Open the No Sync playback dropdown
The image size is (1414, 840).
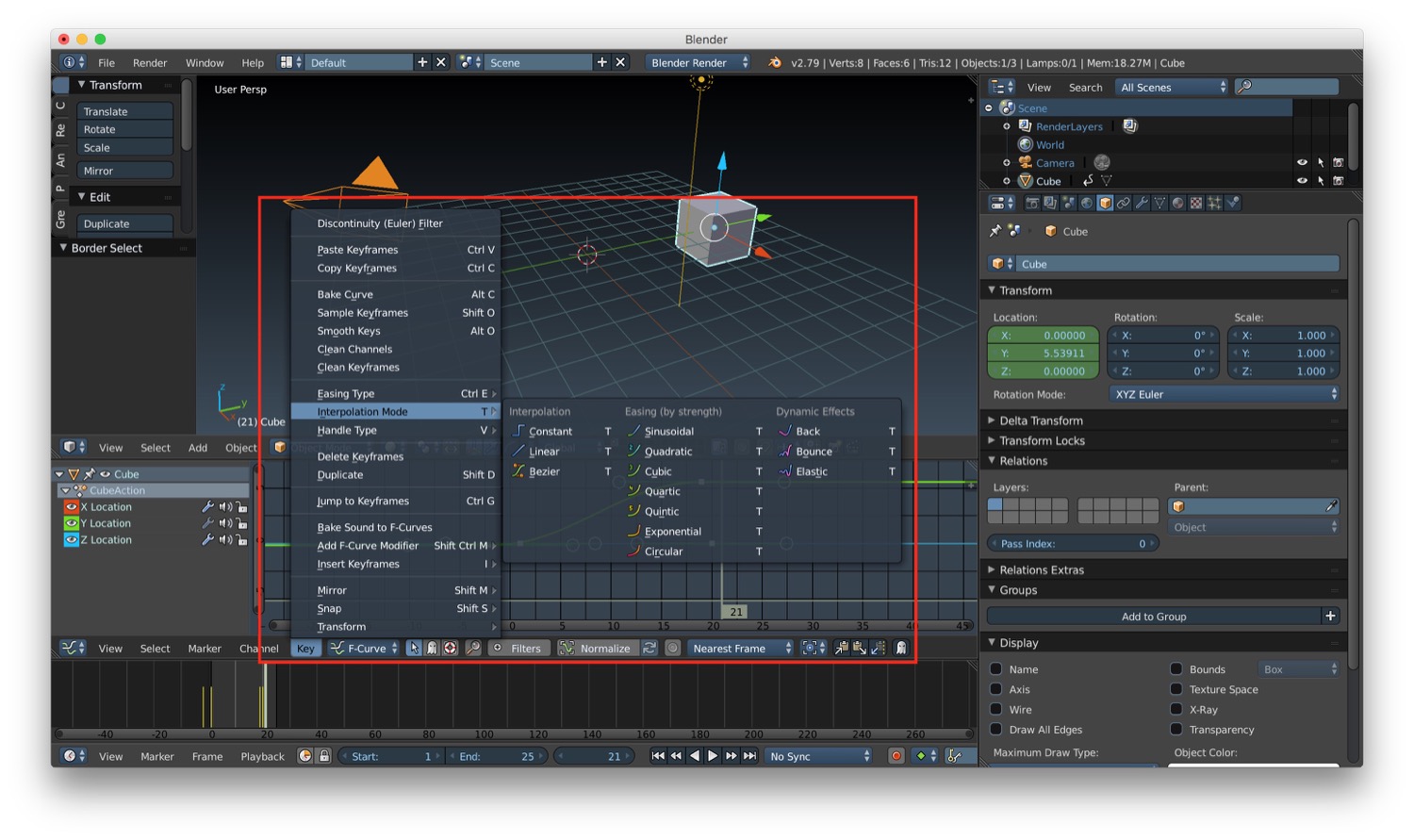[x=818, y=756]
